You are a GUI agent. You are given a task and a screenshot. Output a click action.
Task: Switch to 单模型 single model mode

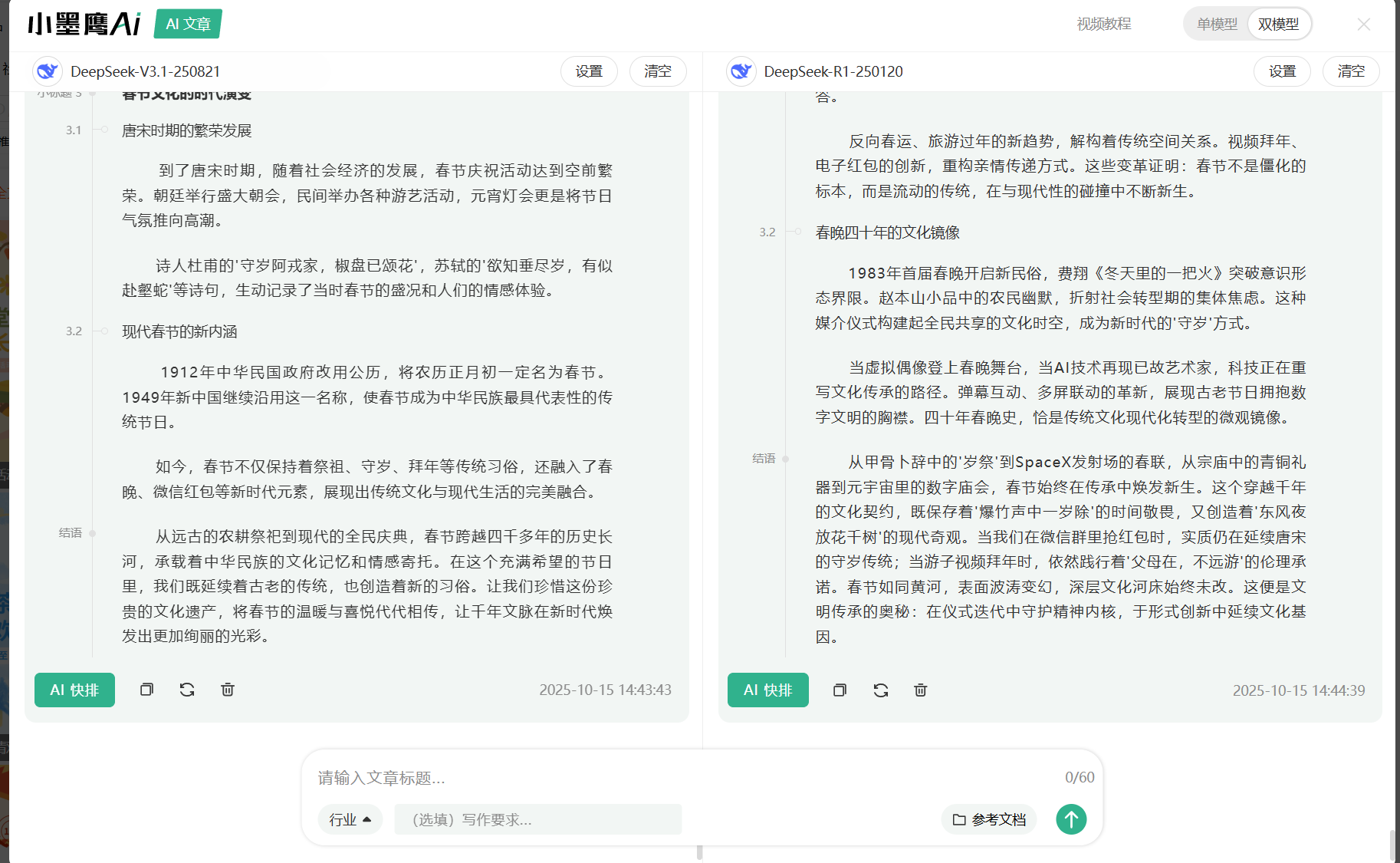[x=1217, y=24]
